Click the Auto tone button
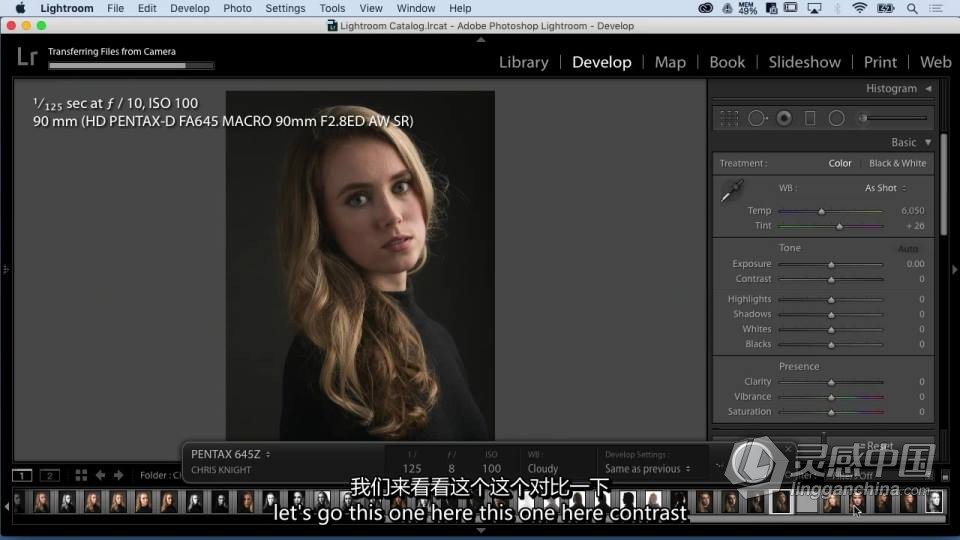 (907, 249)
